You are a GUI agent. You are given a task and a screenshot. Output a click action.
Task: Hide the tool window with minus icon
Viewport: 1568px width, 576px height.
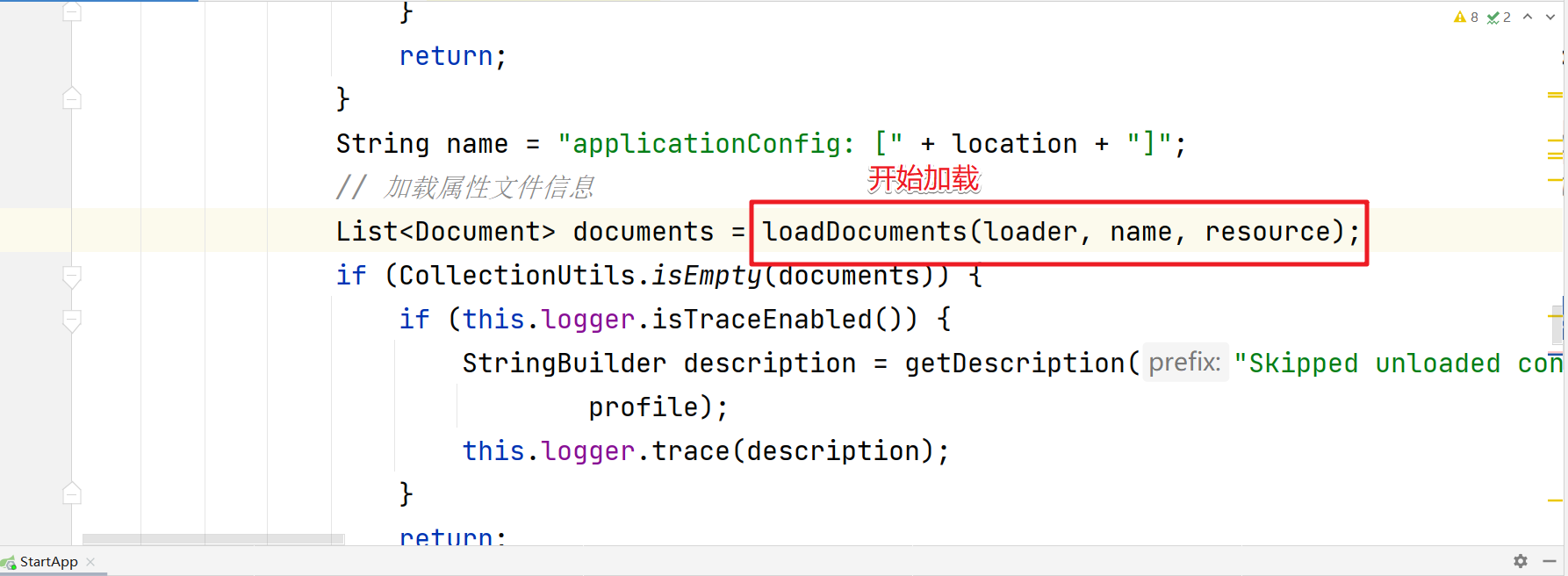1550,561
